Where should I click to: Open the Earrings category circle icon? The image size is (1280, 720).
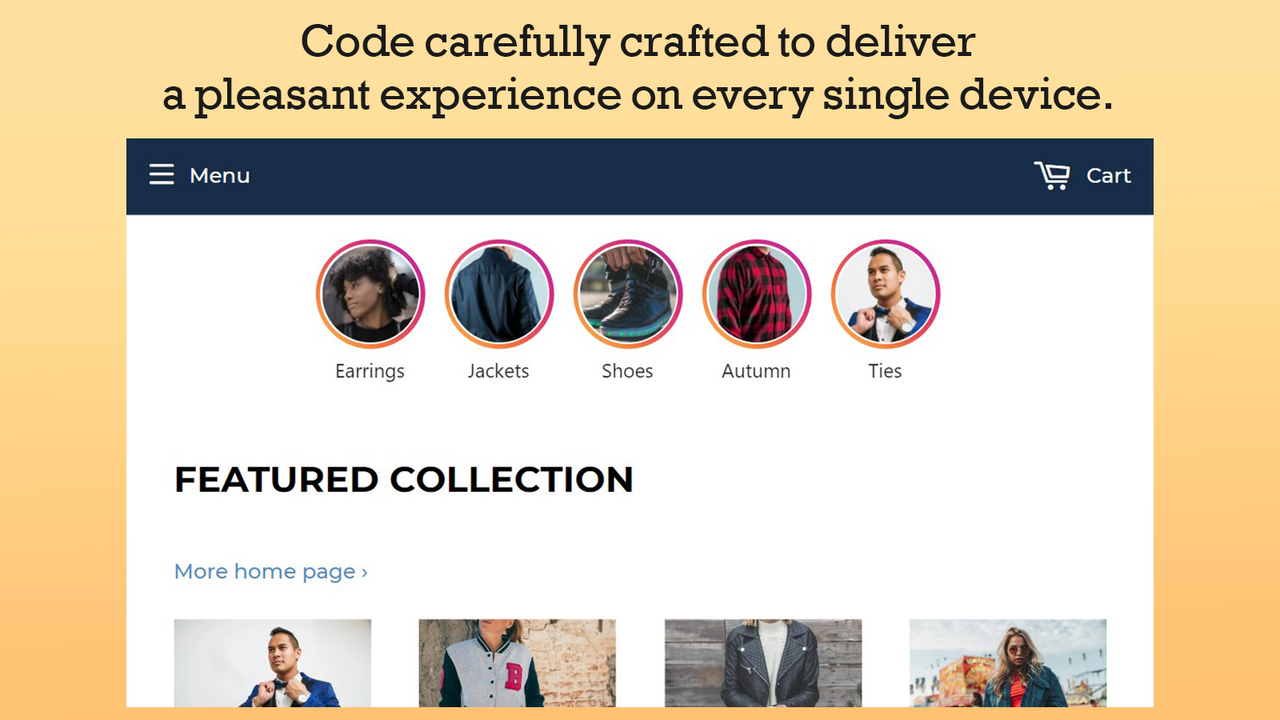pyautogui.click(x=370, y=293)
